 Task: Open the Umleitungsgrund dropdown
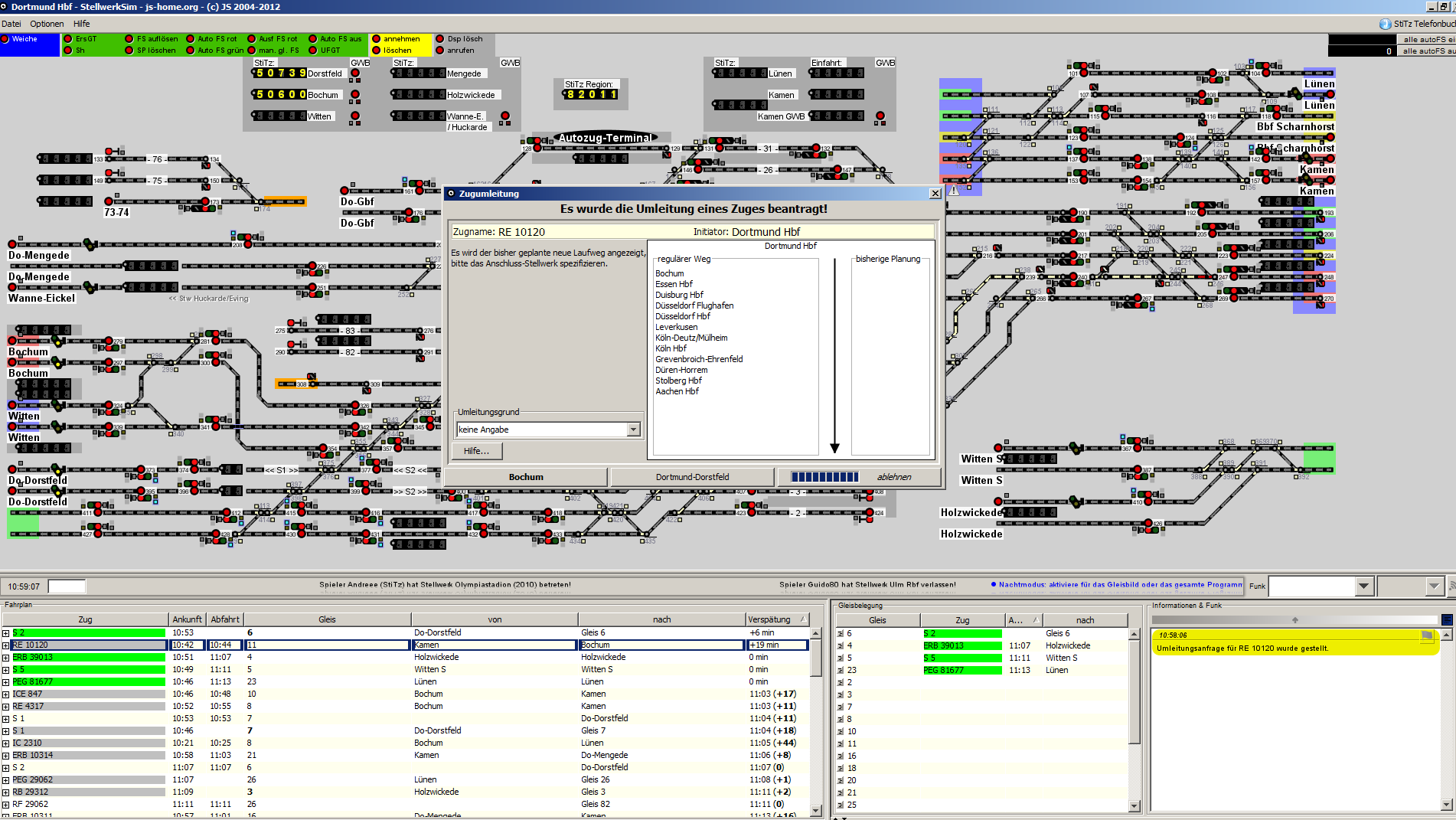(x=633, y=430)
